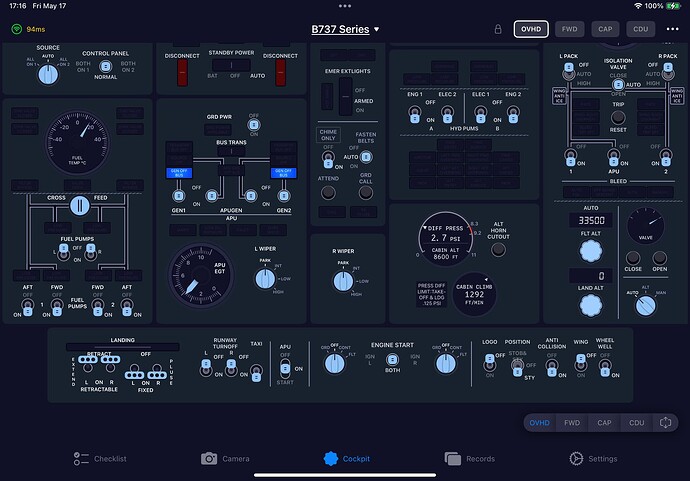Push the outflow valve OPEN button
This screenshot has width=690, height=481.
(x=659, y=258)
